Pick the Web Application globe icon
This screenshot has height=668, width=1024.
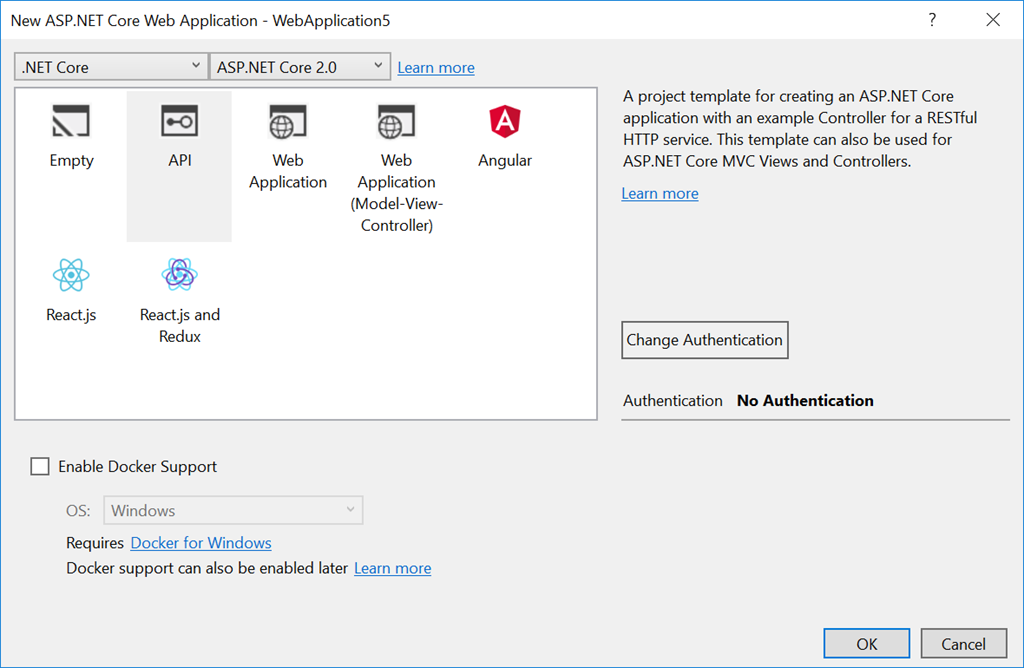[x=288, y=123]
